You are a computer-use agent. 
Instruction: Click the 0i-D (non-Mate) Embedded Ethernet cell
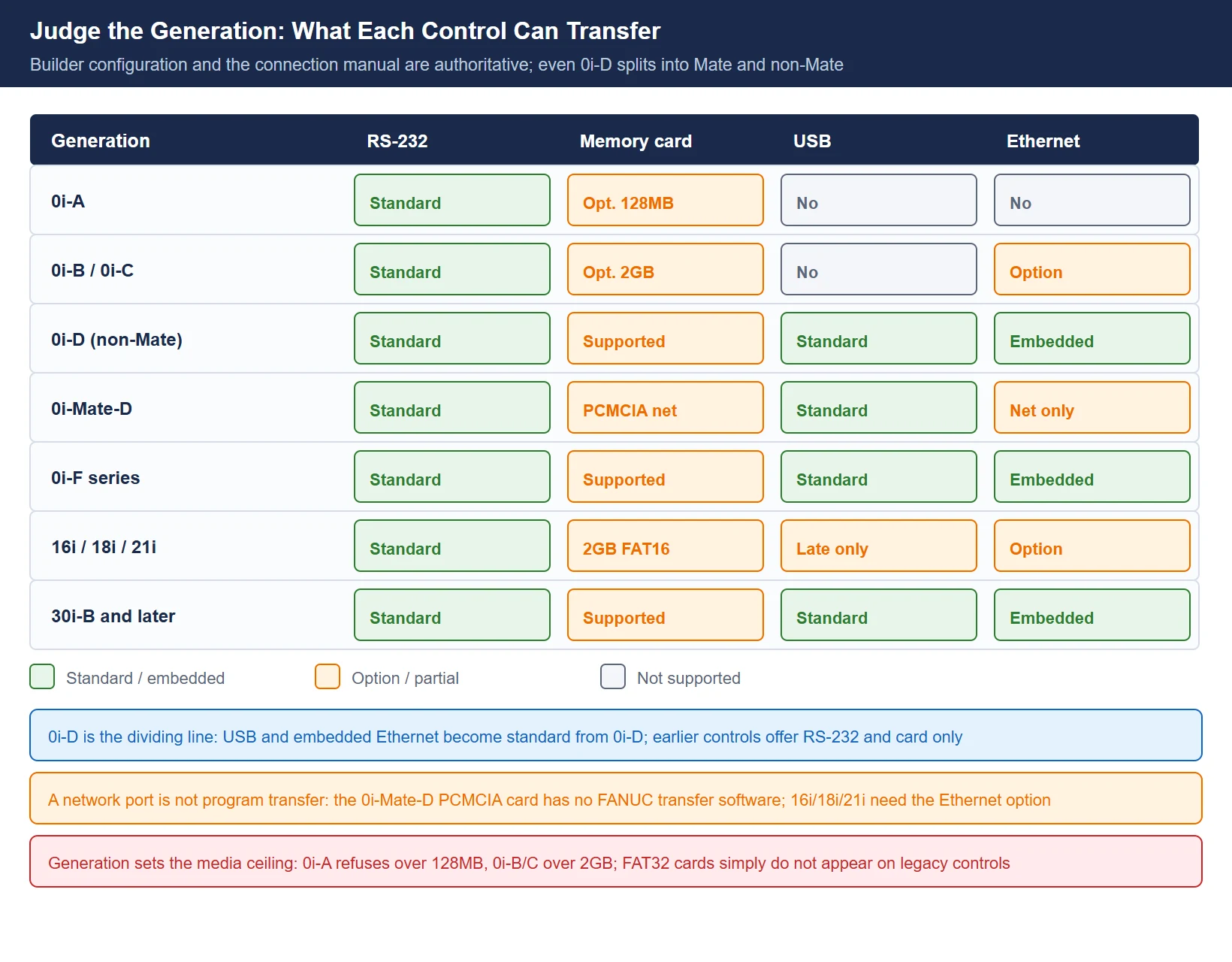[1092, 338]
